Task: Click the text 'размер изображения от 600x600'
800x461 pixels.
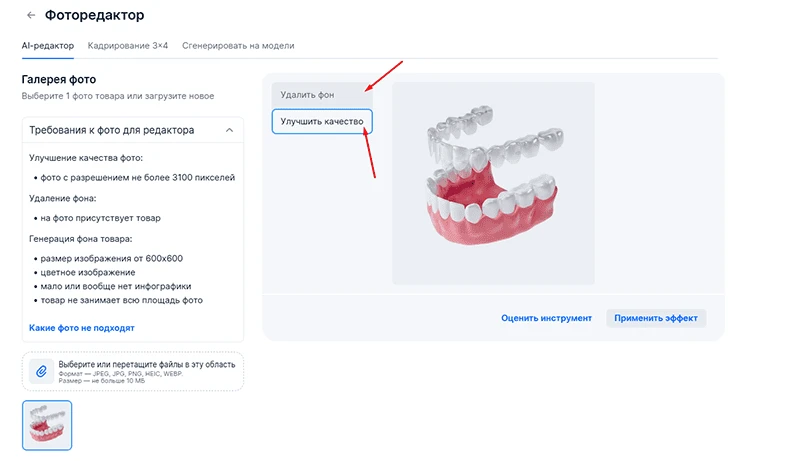Action: click(x=112, y=258)
